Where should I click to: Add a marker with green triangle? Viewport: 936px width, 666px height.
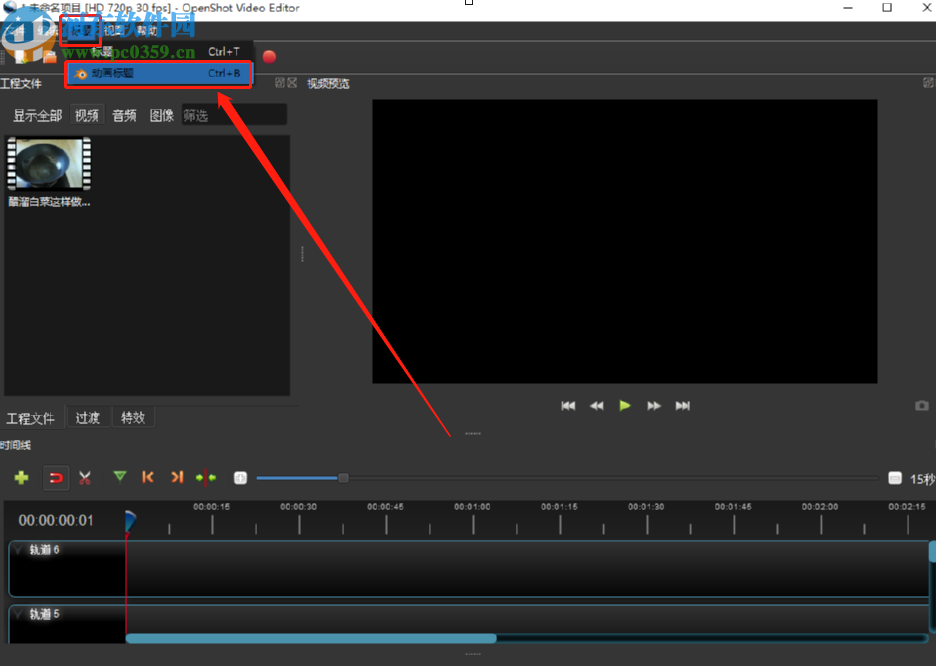tap(120, 477)
